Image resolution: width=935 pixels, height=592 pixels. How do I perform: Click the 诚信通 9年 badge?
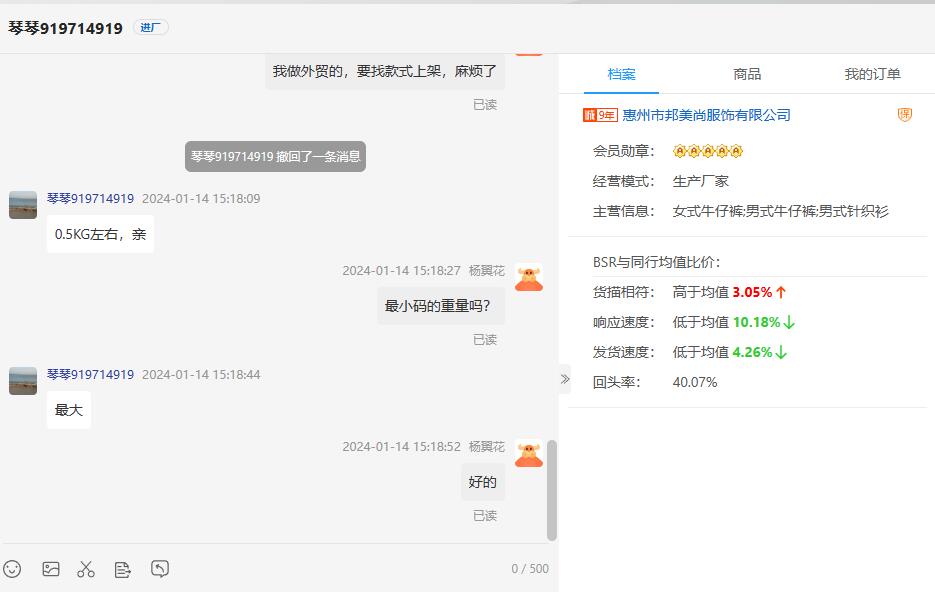[x=600, y=115]
